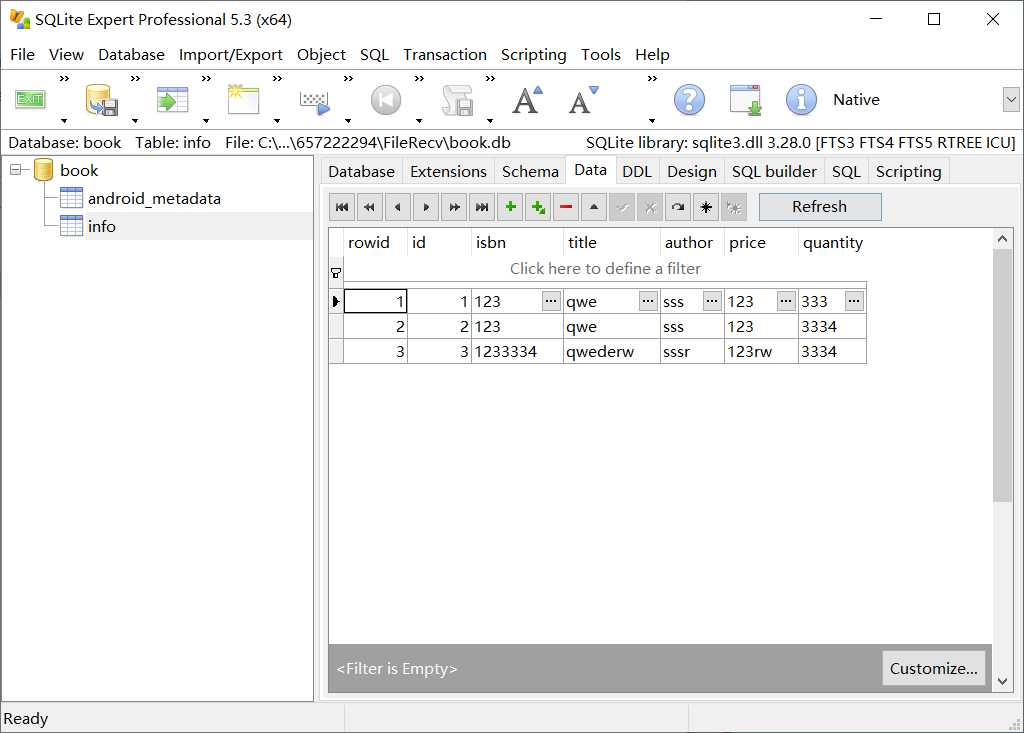
Task: Select the android_metadata table in tree
Action: tap(154, 199)
